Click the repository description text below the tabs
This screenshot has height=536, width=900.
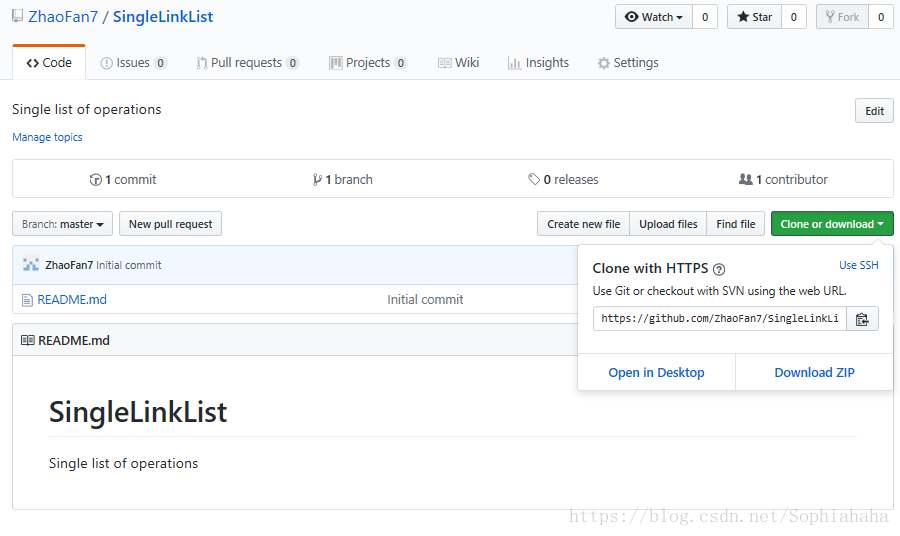pos(87,110)
